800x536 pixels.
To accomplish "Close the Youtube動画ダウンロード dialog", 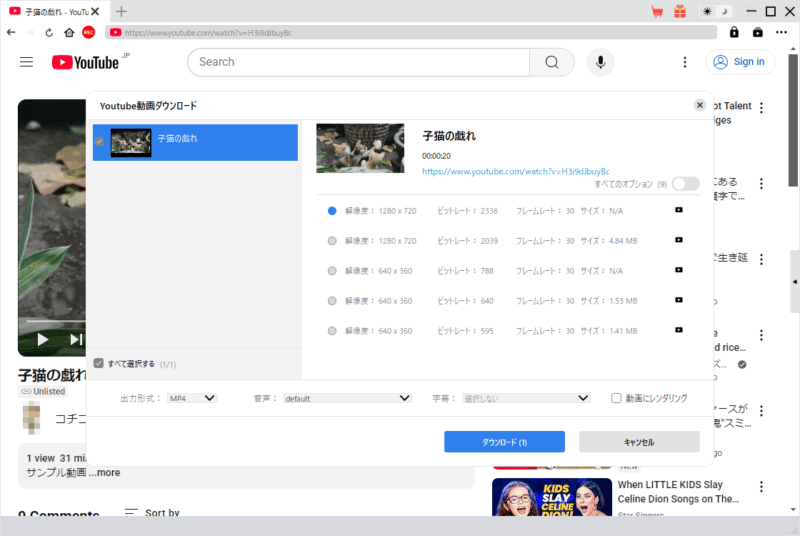I will click(x=699, y=105).
